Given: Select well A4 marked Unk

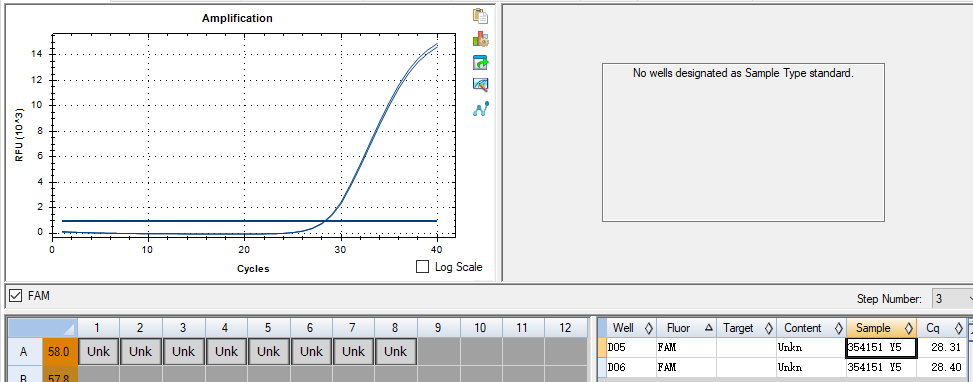Looking at the screenshot, I should [226, 352].
